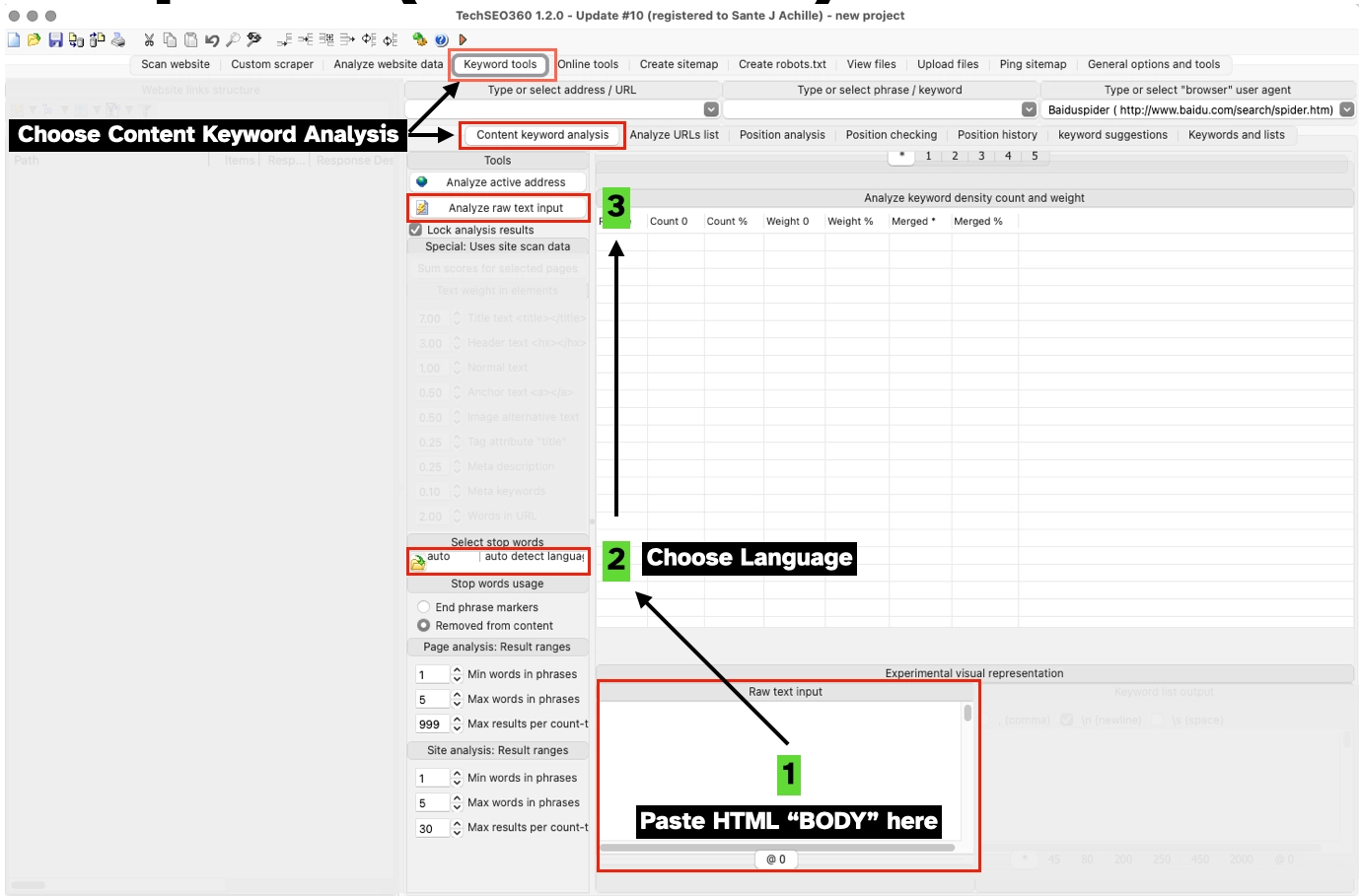Select results tab number 5

point(1035,156)
